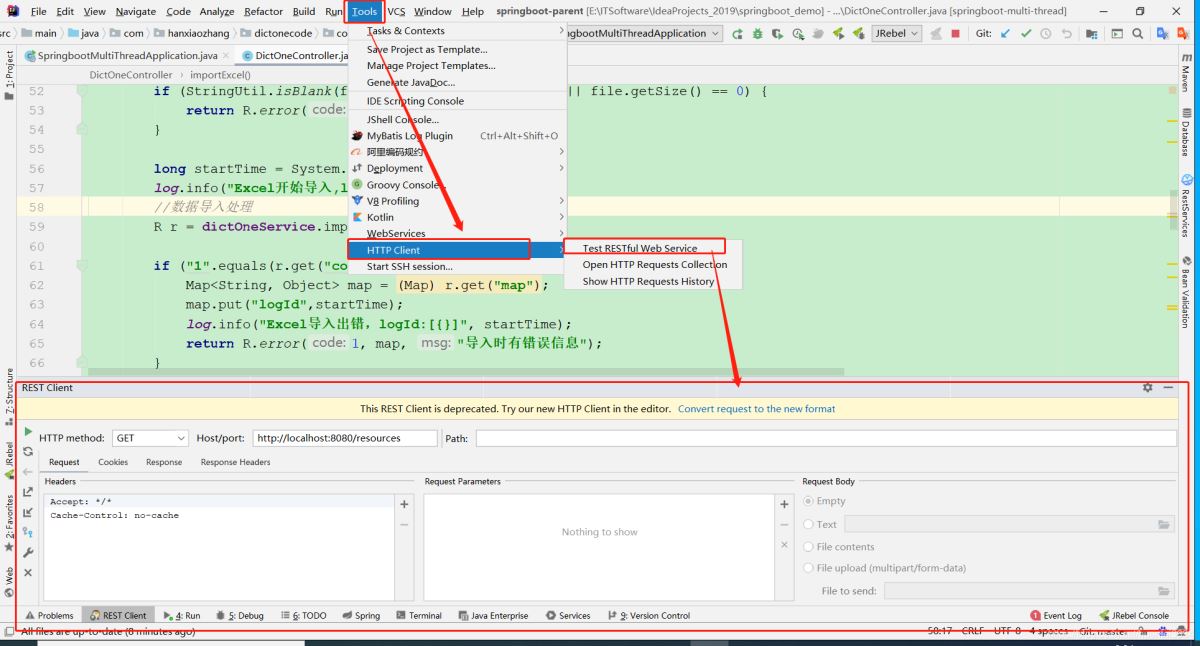
Task: Click the Git update project arrow
Action: tap(1005, 33)
